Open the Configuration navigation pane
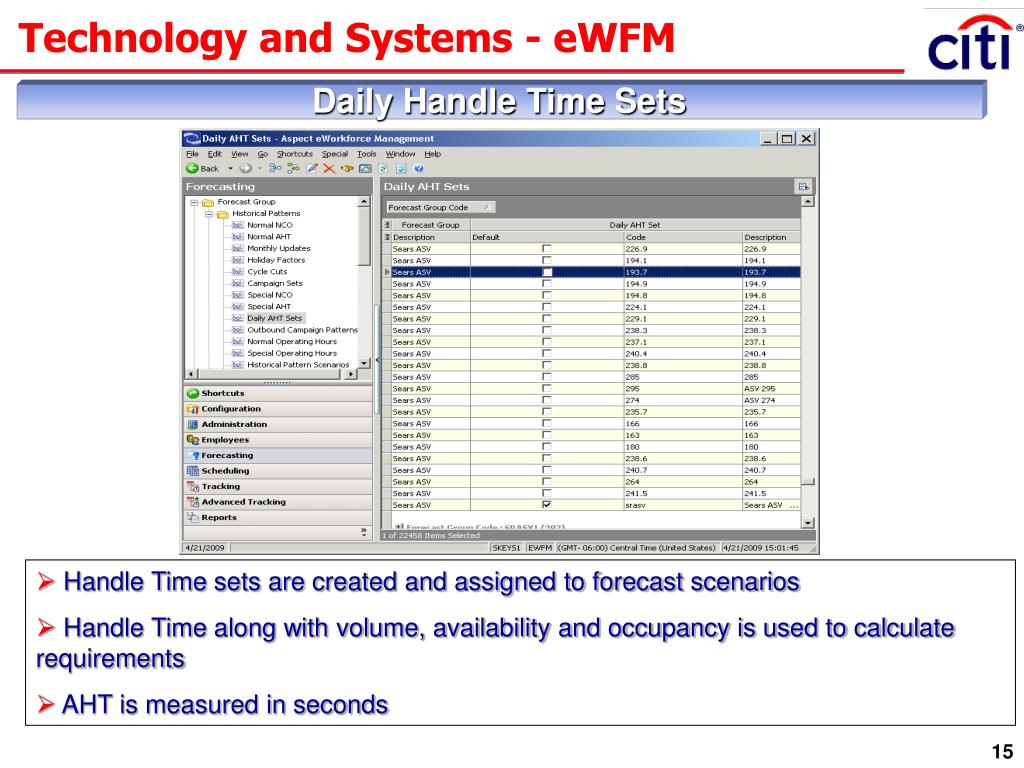Screen dimensions: 1024x768 [278, 409]
